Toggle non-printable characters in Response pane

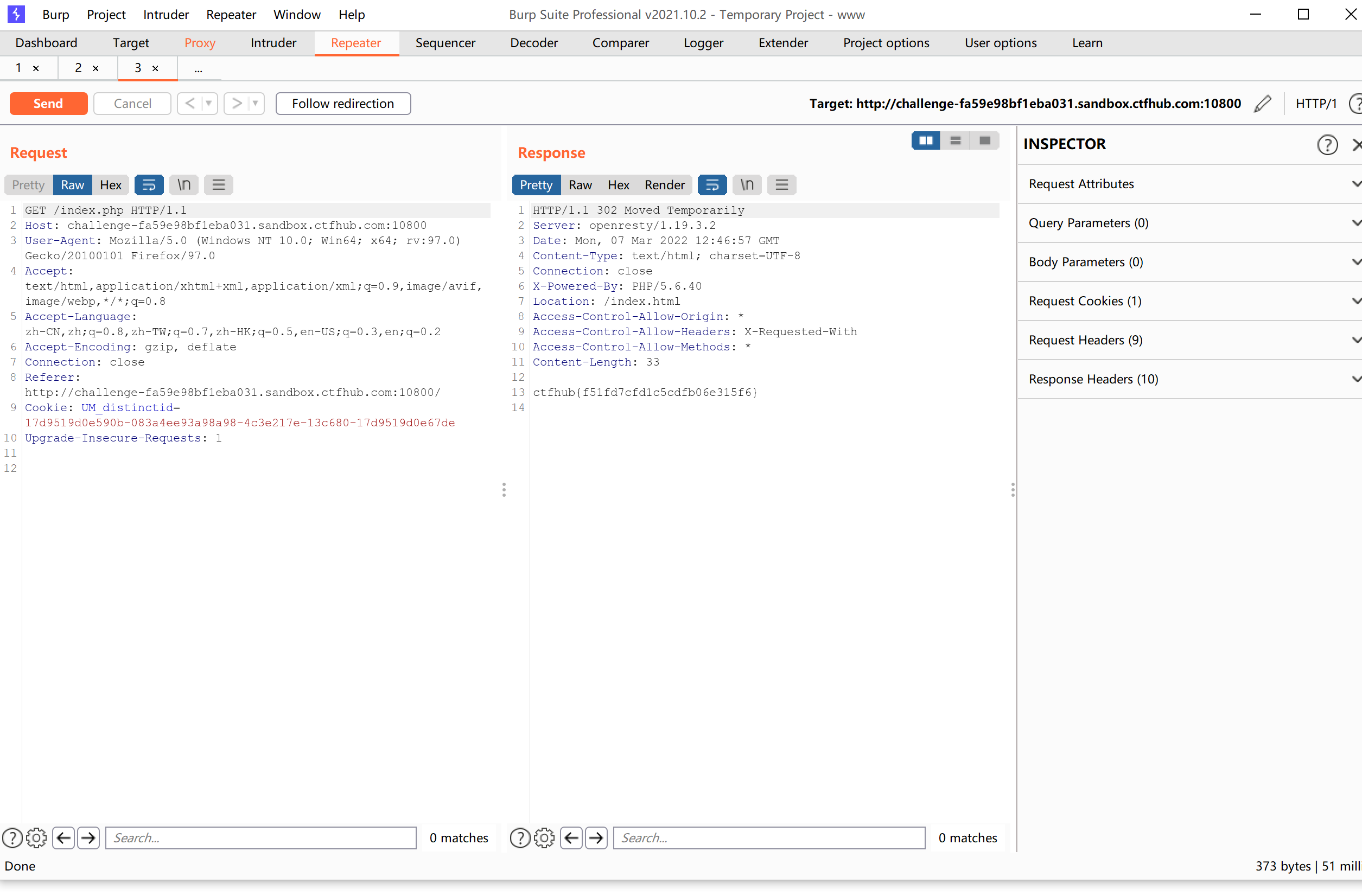point(747,185)
